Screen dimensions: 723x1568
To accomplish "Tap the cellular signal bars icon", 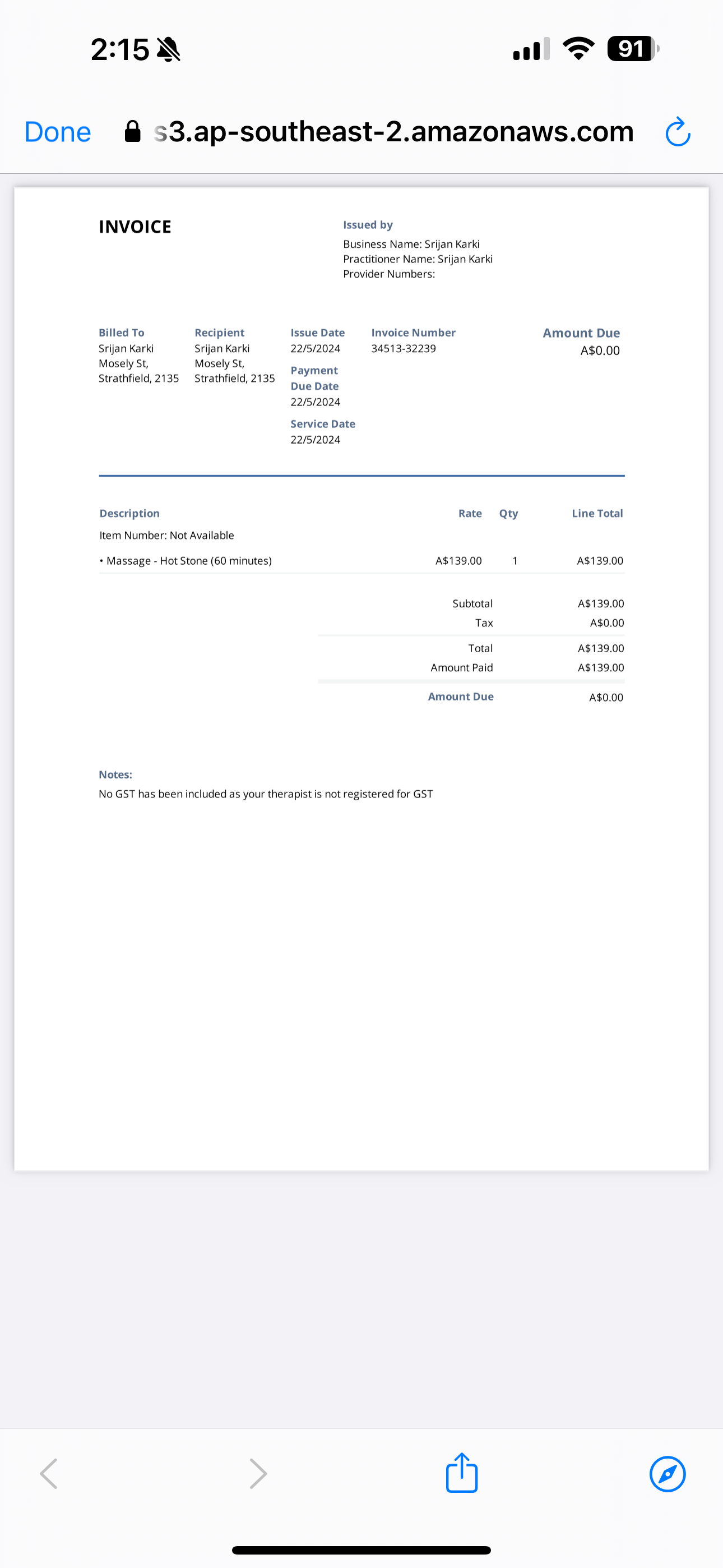I will (531, 49).
